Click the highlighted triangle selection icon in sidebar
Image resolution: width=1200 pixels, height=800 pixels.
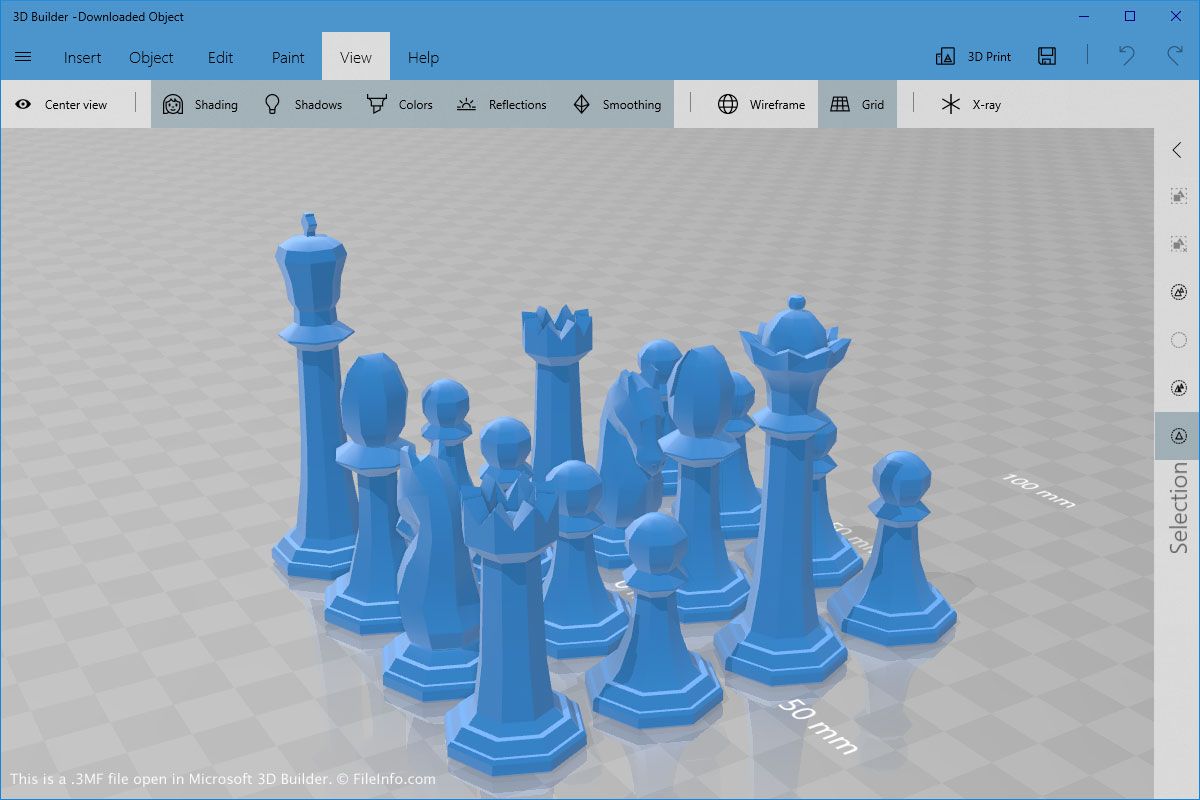coord(1178,436)
